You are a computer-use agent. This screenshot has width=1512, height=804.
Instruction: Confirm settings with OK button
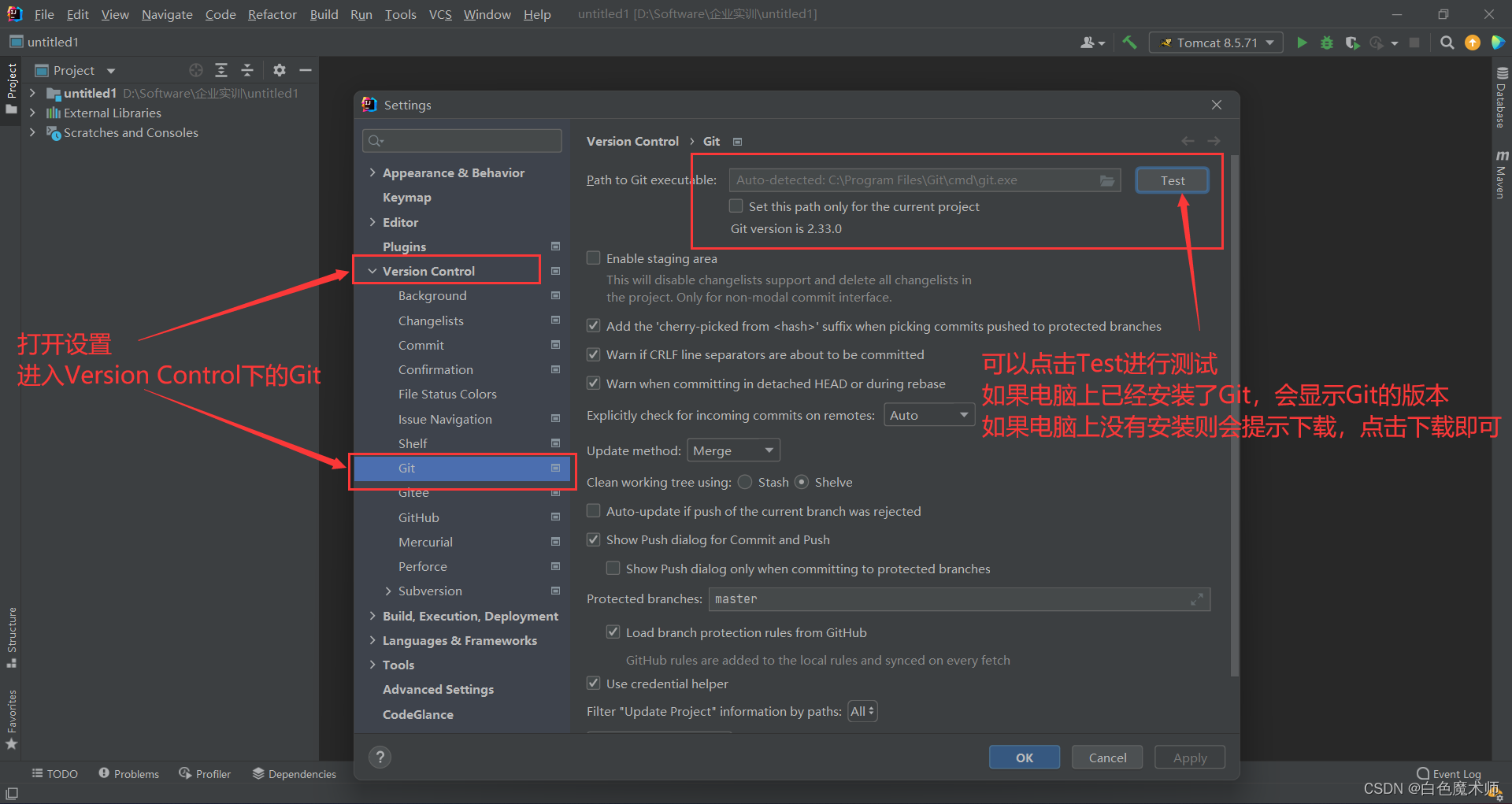click(1025, 758)
